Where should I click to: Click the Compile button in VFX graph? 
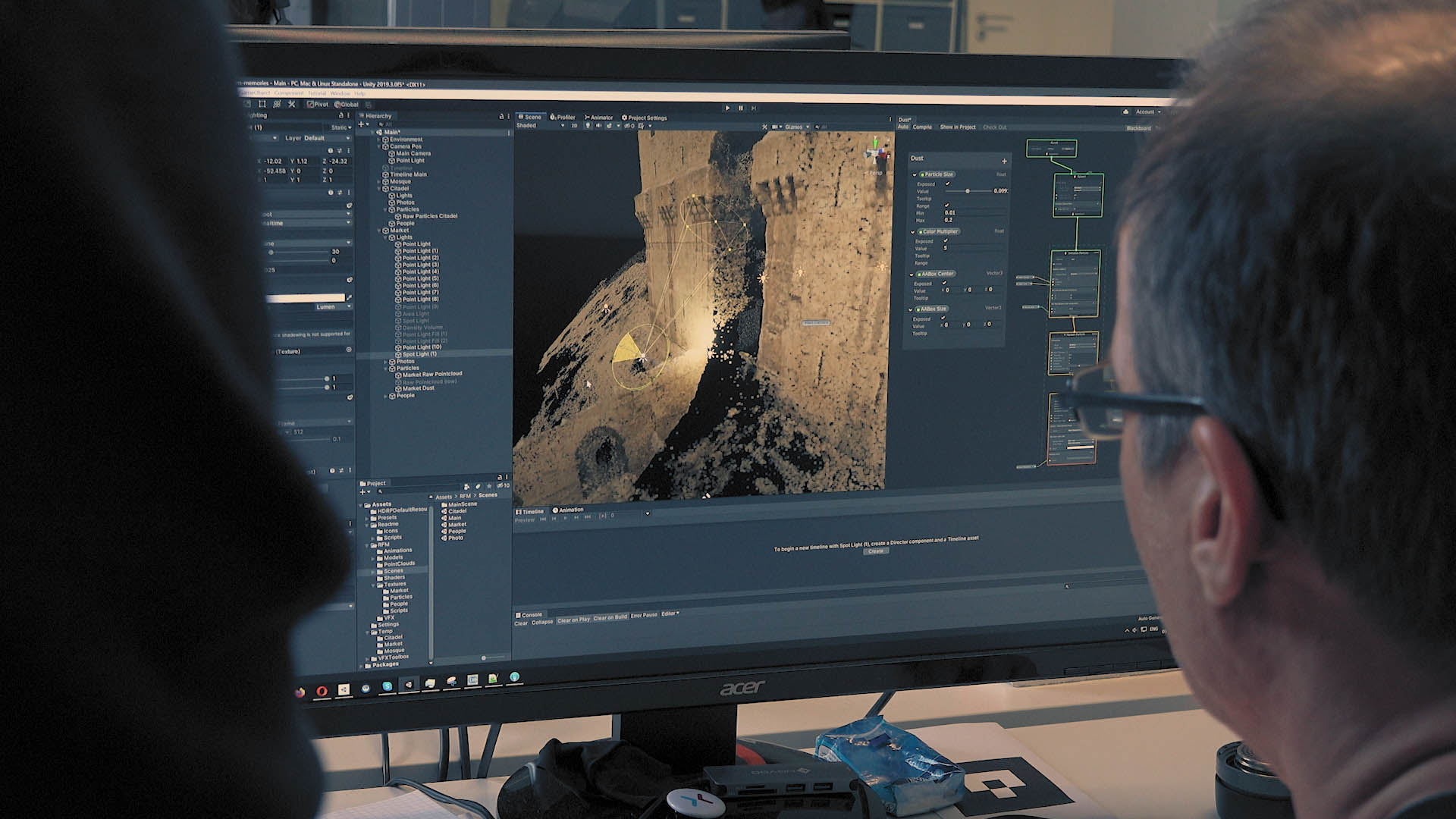(922, 127)
